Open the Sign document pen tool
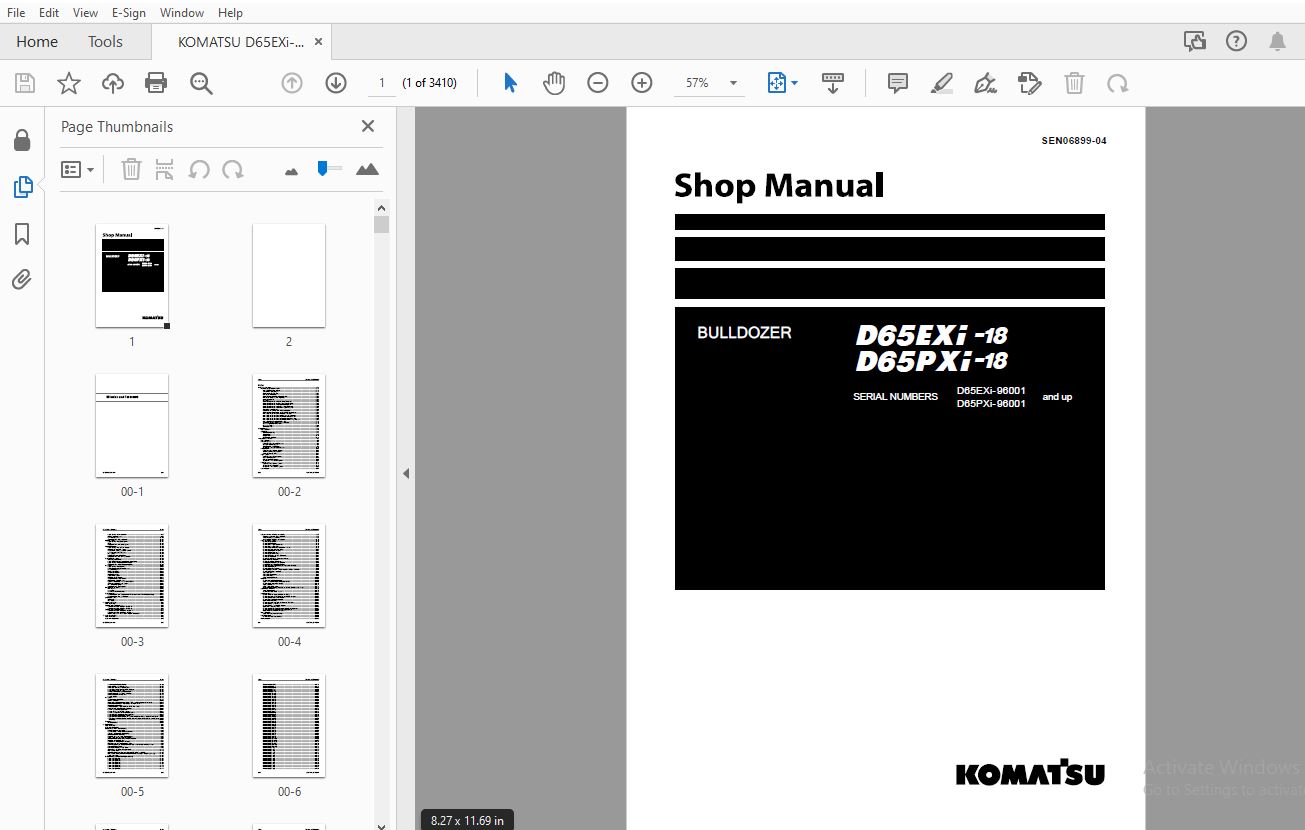1305x830 pixels. pos(986,83)
